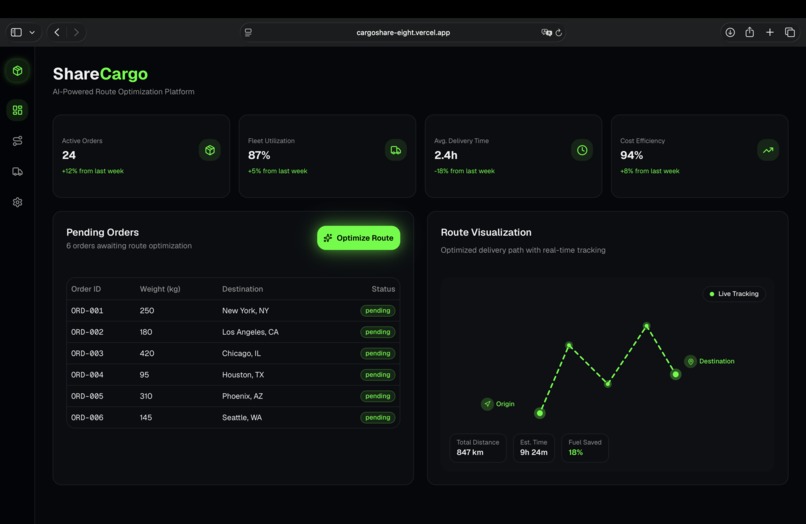Click the ShareCargo cube logo icon in sidebar
The image size is (806, 524).
17,70
